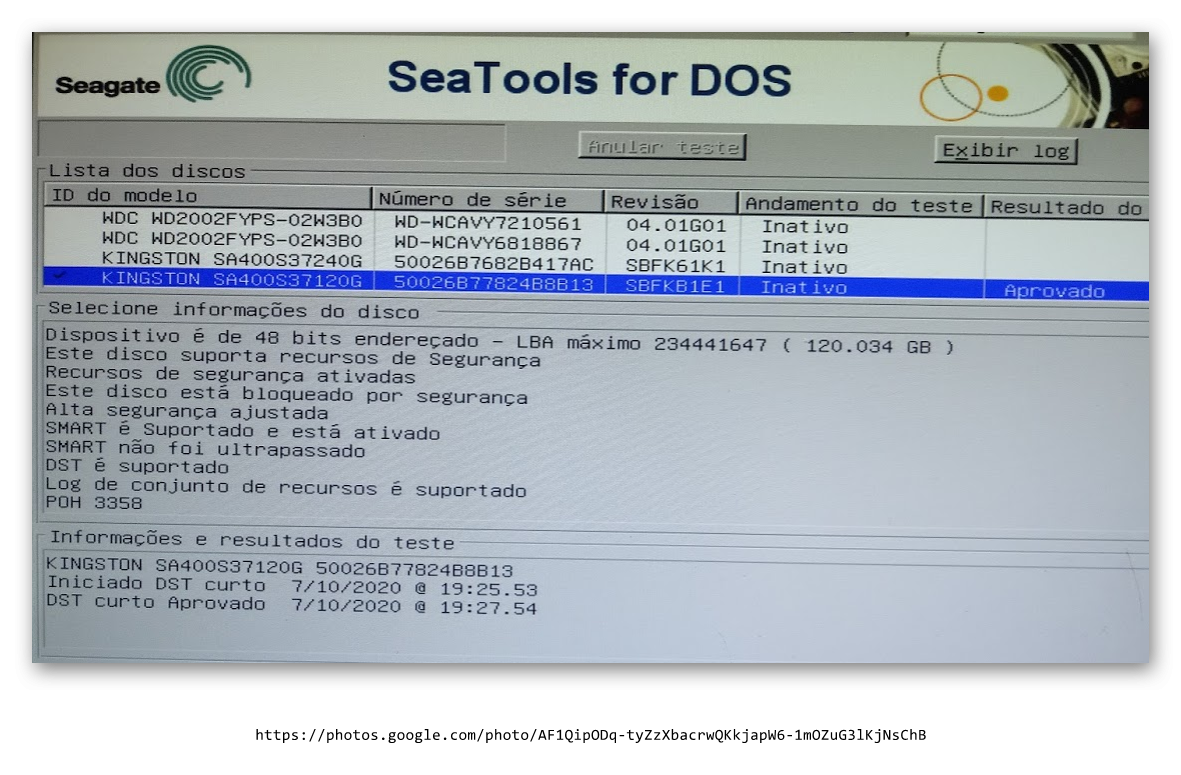
Task: Click the Revisão column header
Action: point(670,202)
